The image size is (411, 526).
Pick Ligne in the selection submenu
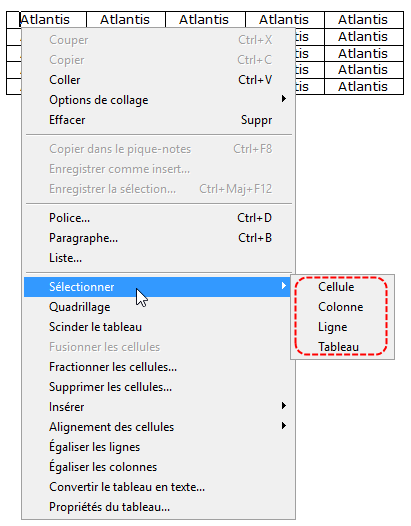point(332,327)
